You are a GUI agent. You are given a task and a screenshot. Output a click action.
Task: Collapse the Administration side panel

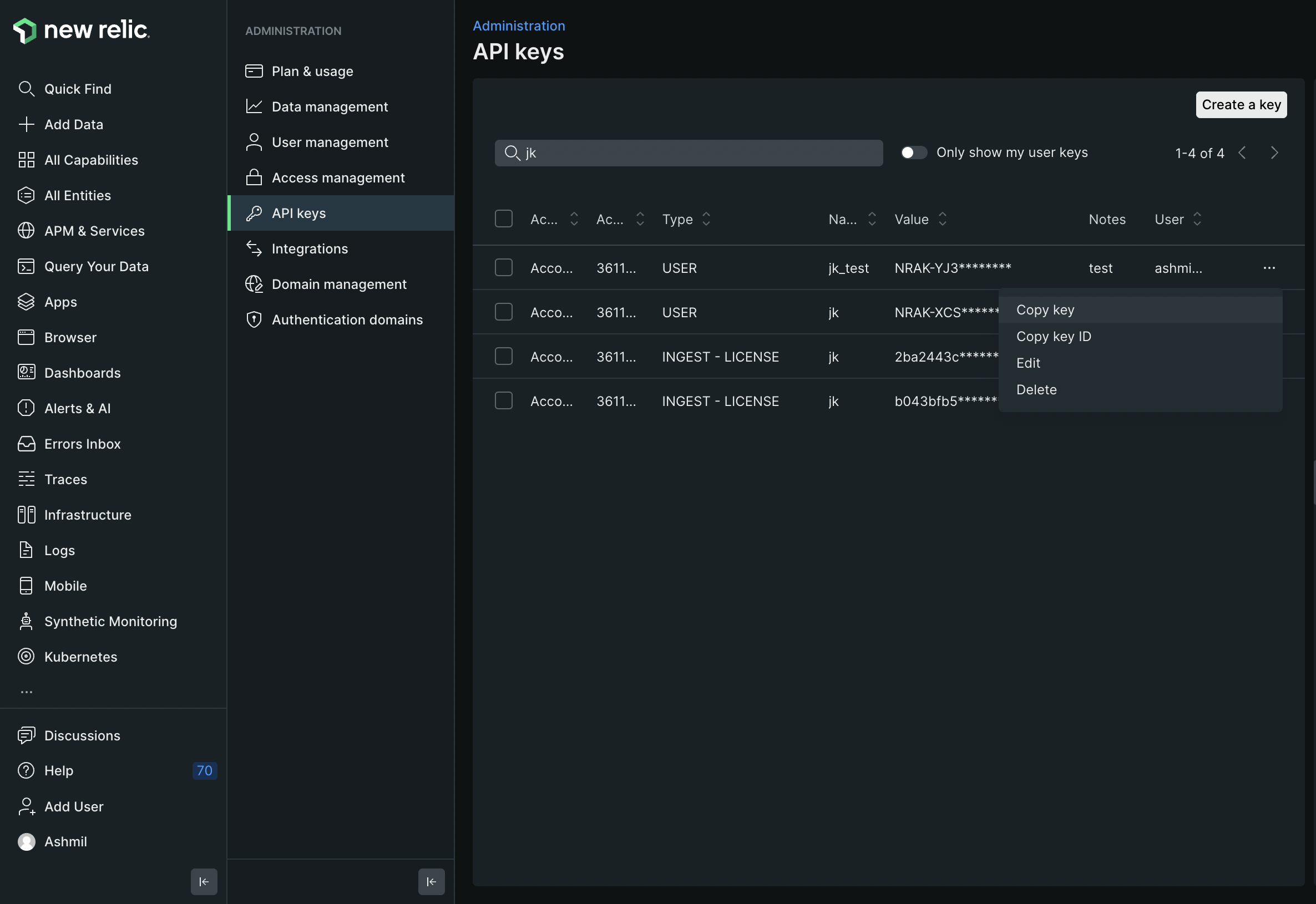click(x=431, y=882)
